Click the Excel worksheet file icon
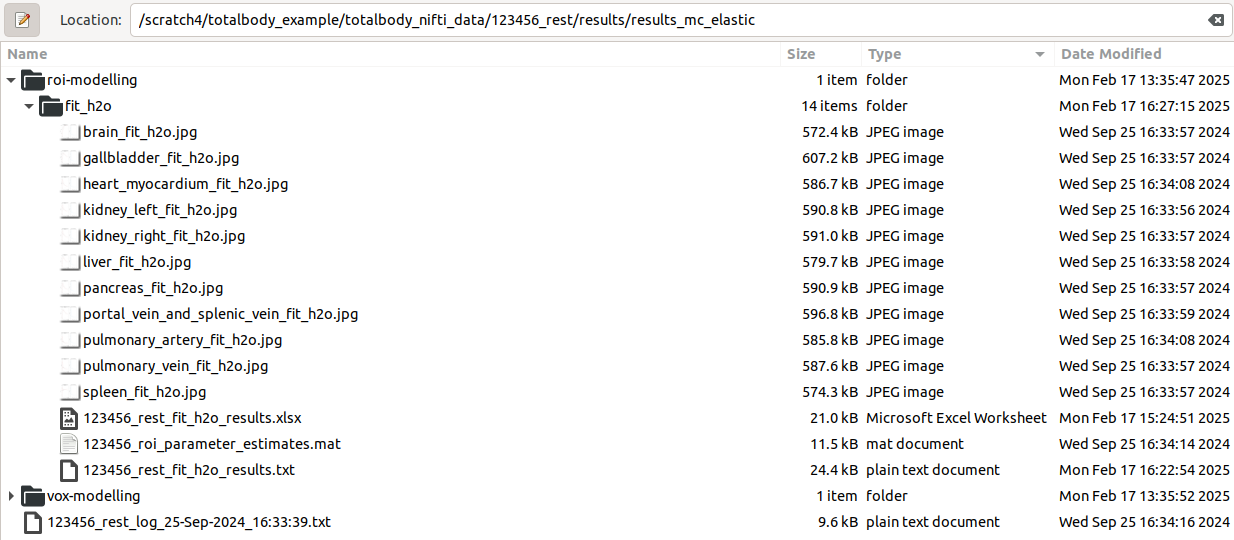This screenshot has height=540, width=1234. click(69, 418)
